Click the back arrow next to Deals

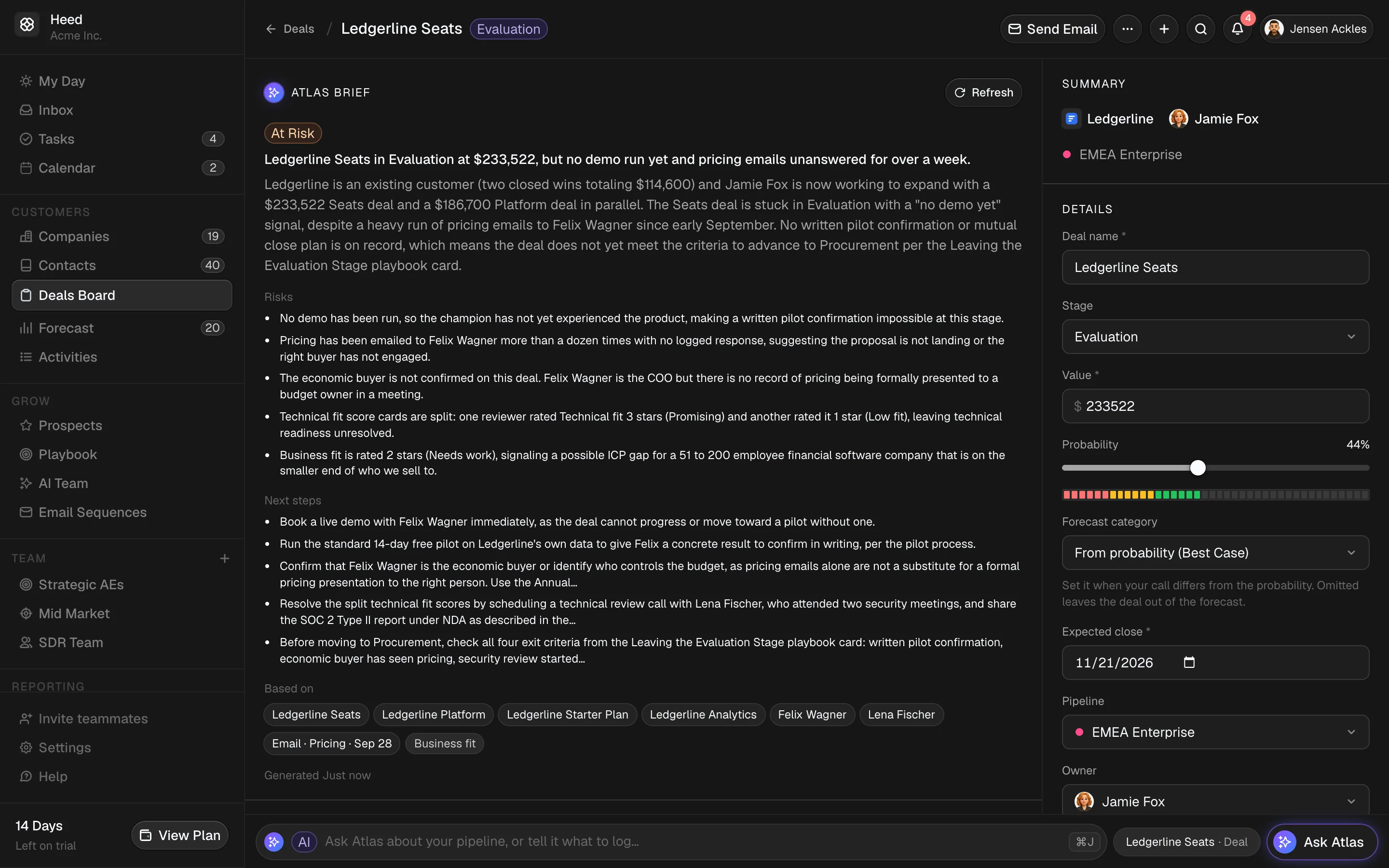pyautogui.click(x=271, y=29)
